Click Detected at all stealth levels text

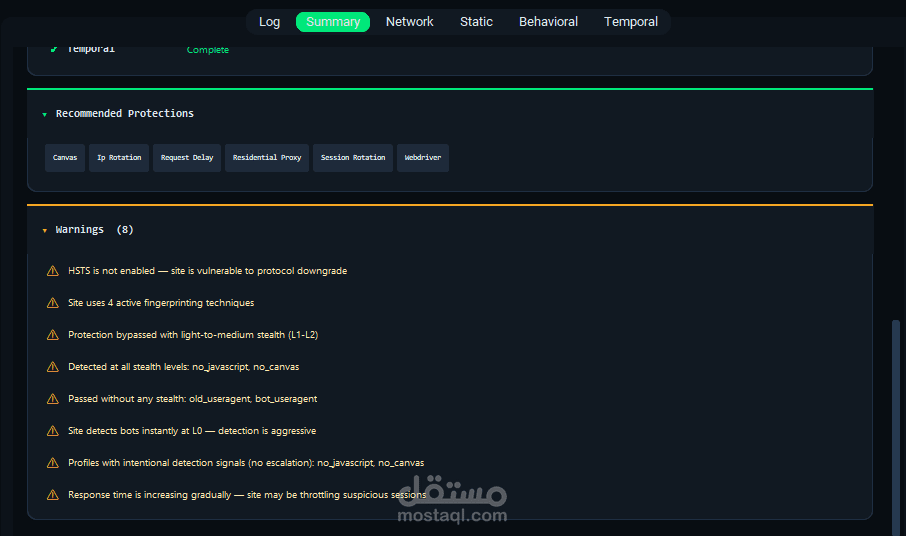(184, 367)
